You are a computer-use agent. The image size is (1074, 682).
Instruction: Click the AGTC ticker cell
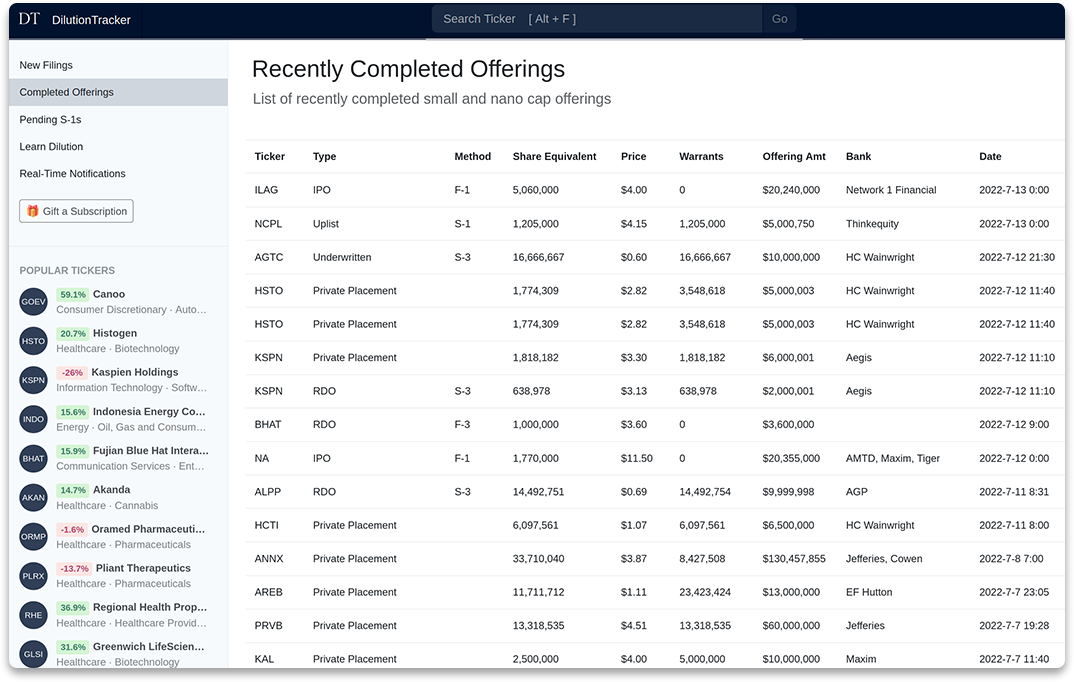pos(268,257)
